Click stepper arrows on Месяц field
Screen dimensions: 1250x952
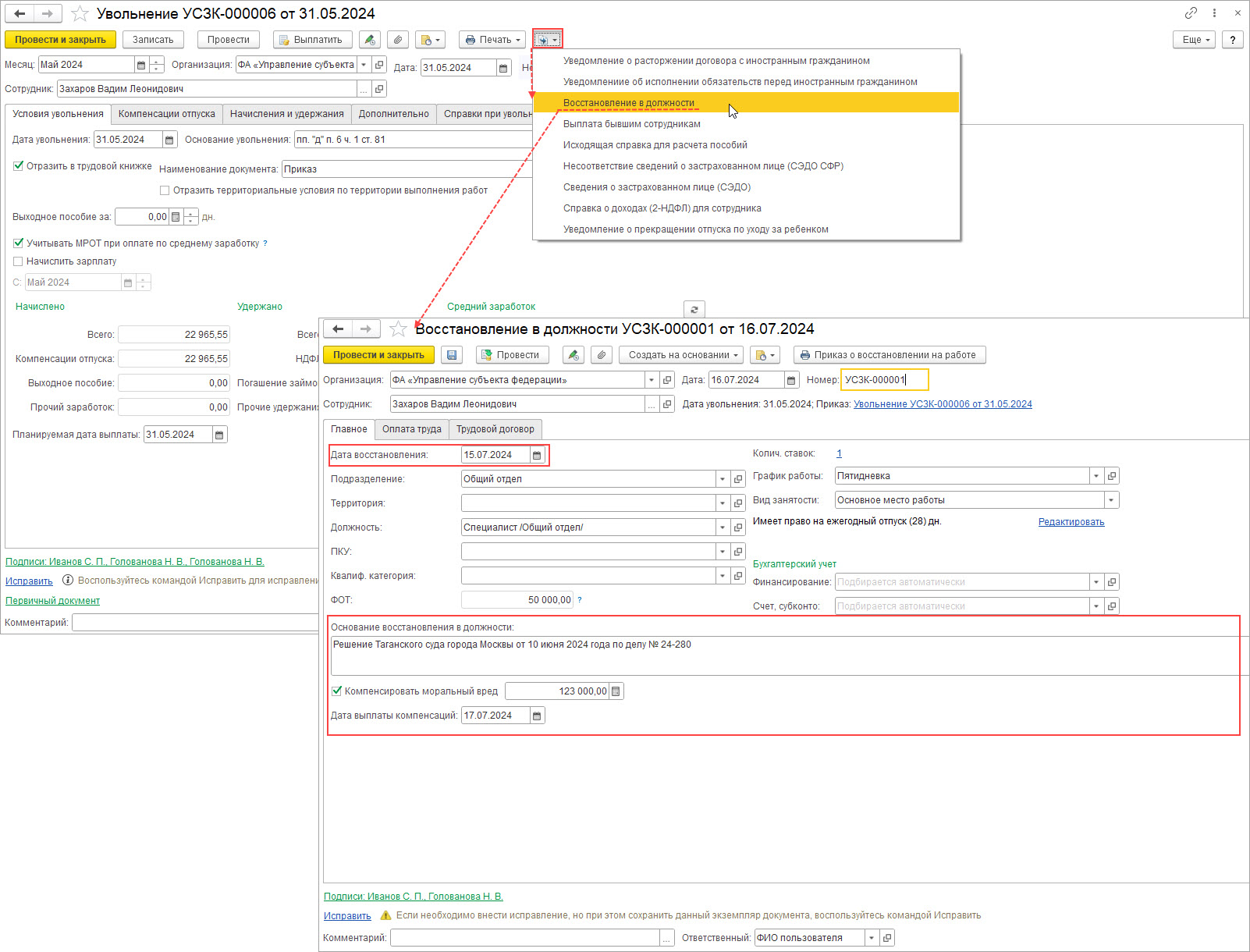pyautogui.click(x=157, y=65)
